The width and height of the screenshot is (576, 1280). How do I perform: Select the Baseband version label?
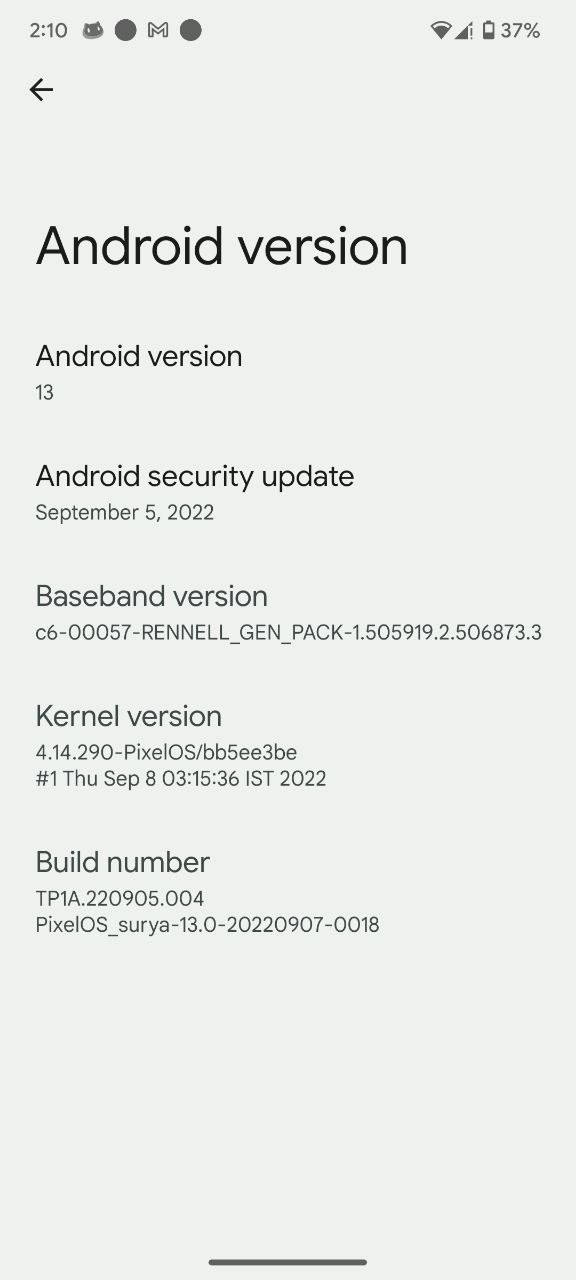pyautogui.click(x=152, y=596)
